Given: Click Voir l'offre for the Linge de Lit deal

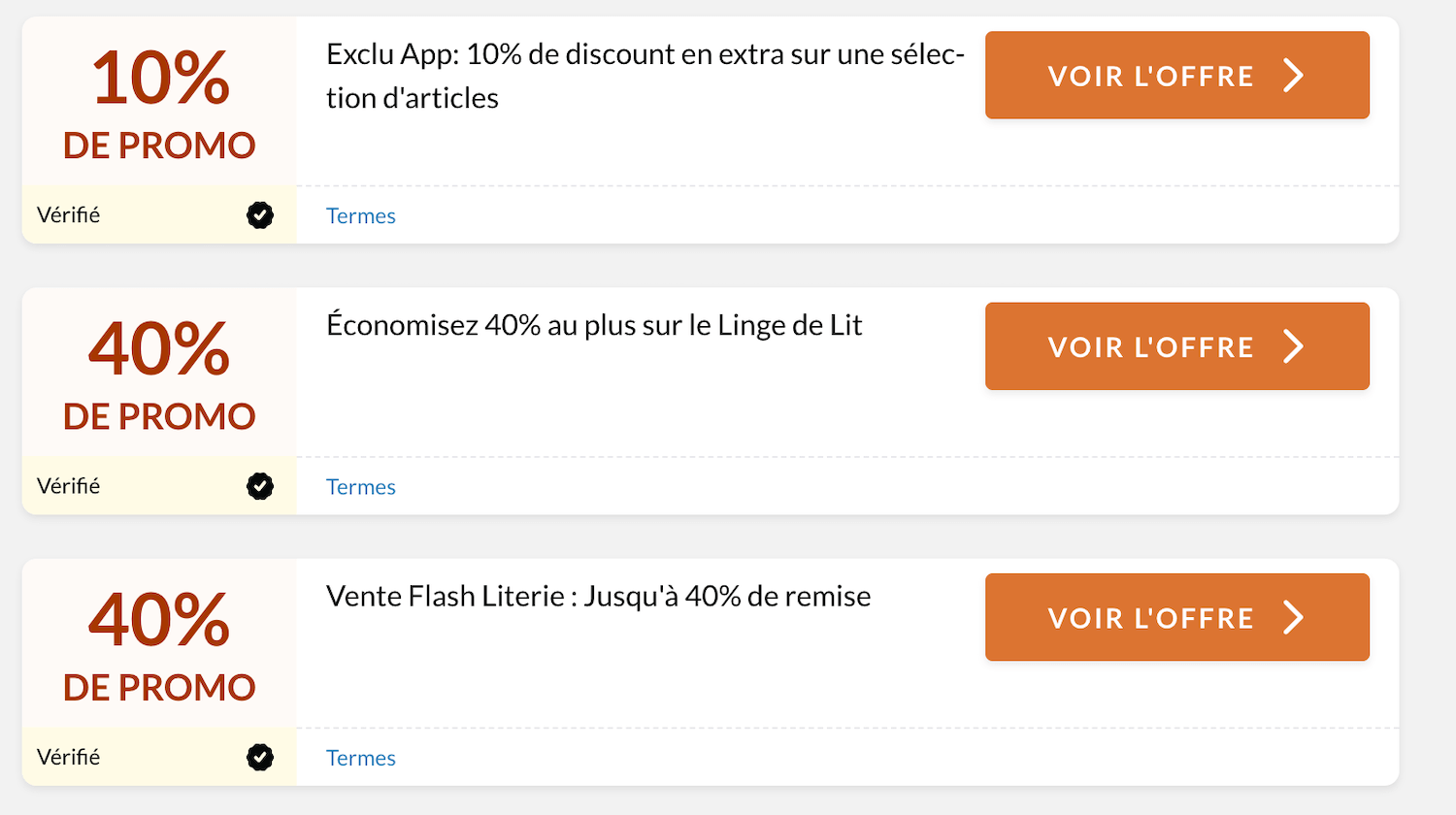Looking at the screenshot, I should click(x=1151, y=346).
